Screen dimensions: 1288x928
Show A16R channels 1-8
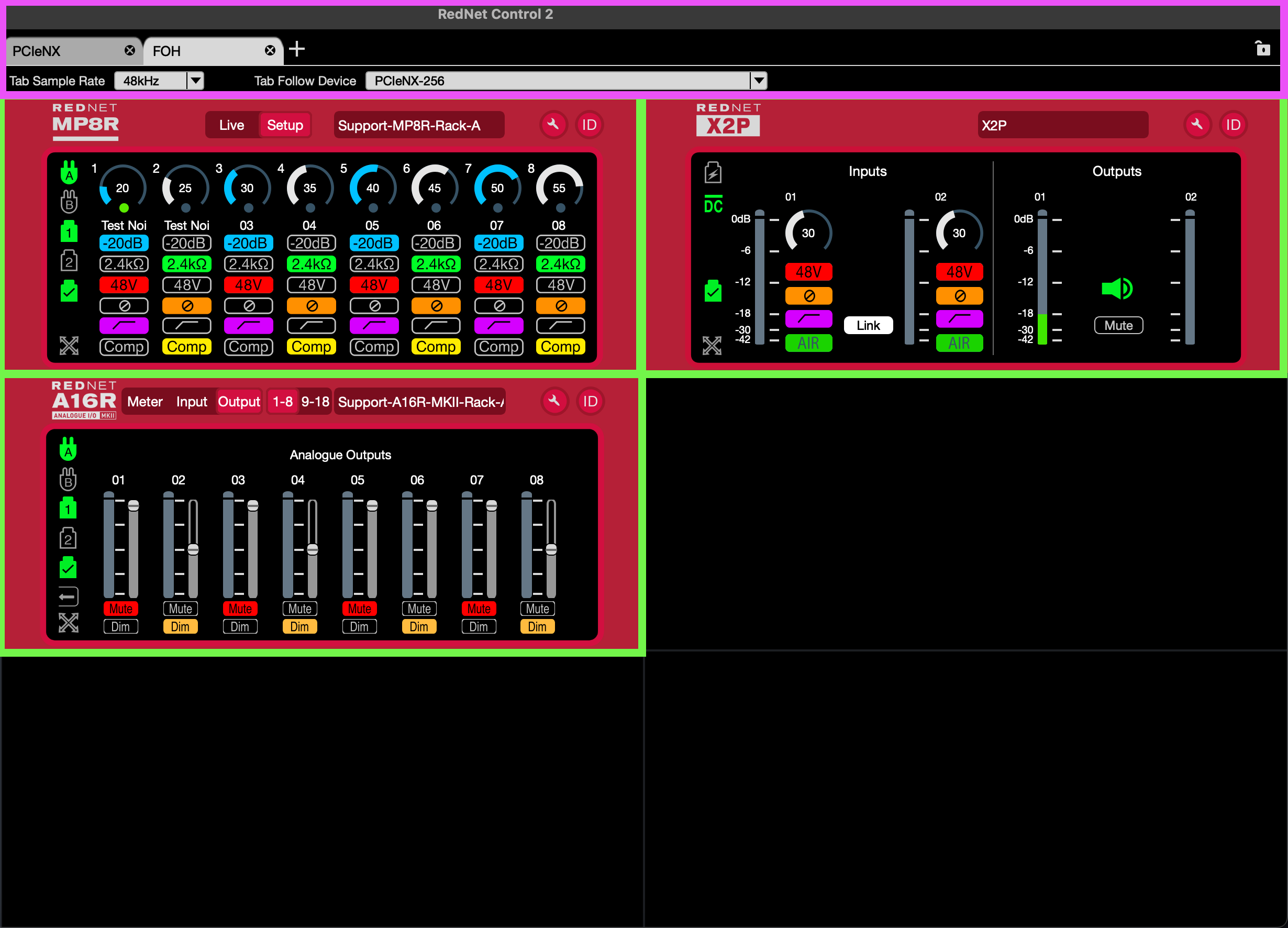283,402
